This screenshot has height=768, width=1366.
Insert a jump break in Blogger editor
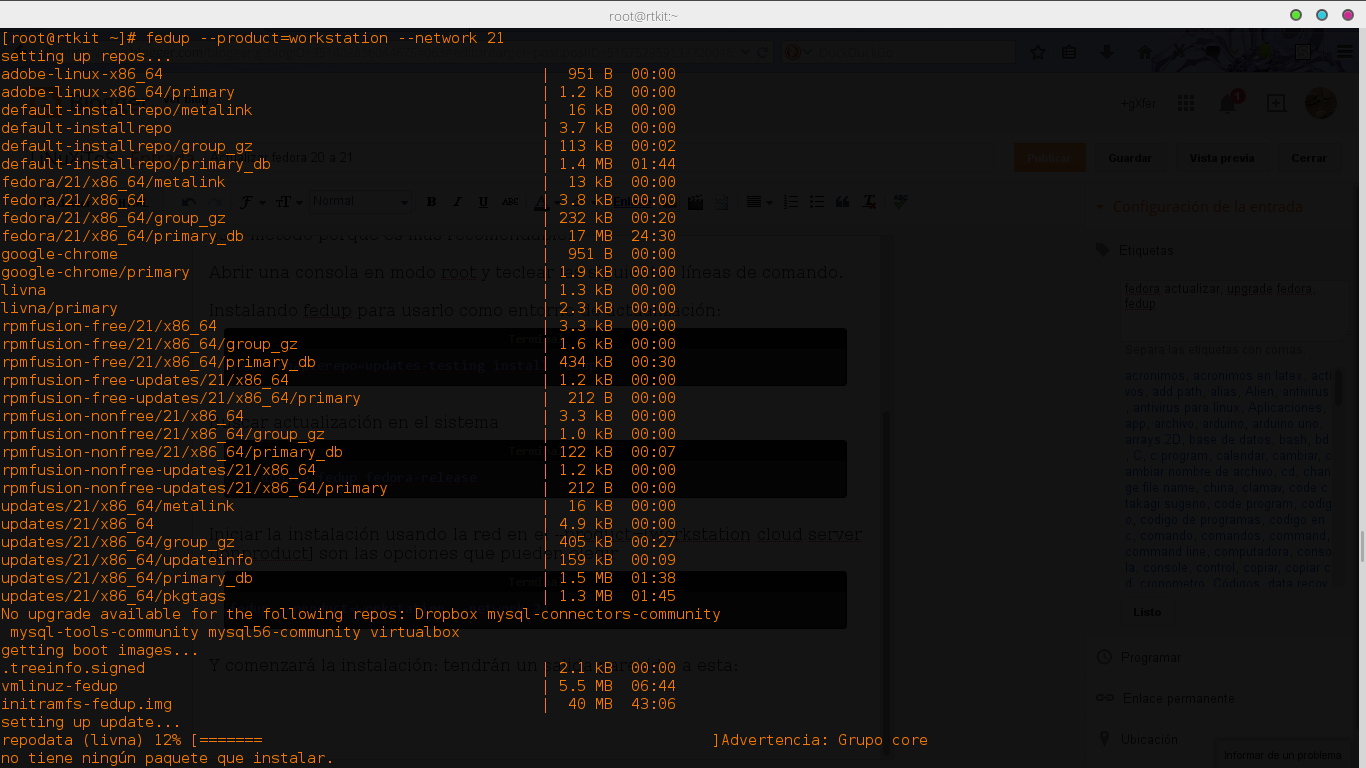pyautogui.click(x=720, y=202)
